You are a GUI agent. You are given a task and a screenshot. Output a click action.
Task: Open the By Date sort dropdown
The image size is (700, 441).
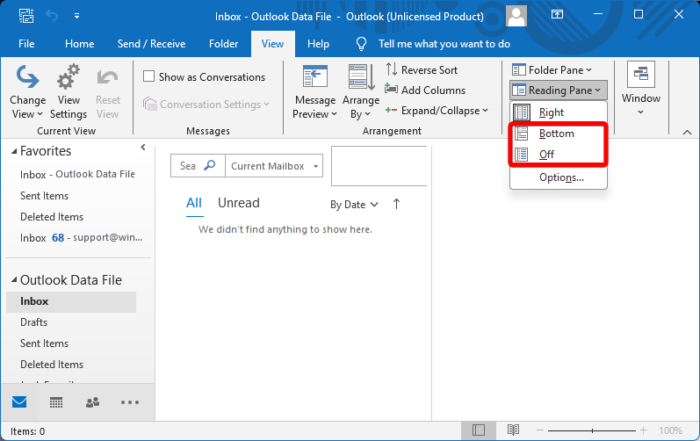click(354, 204)
